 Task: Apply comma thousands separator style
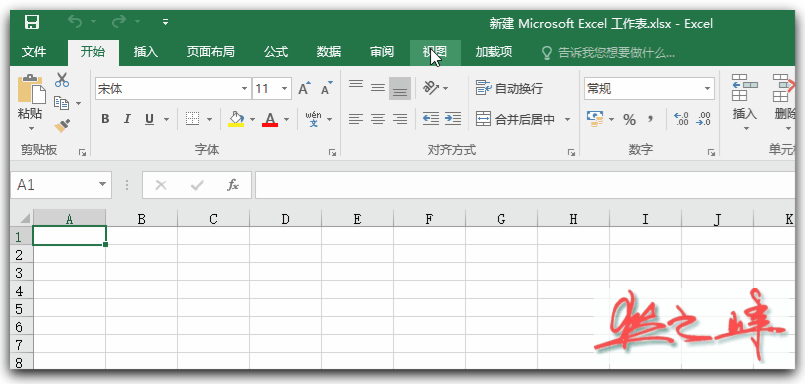[650, 120]
